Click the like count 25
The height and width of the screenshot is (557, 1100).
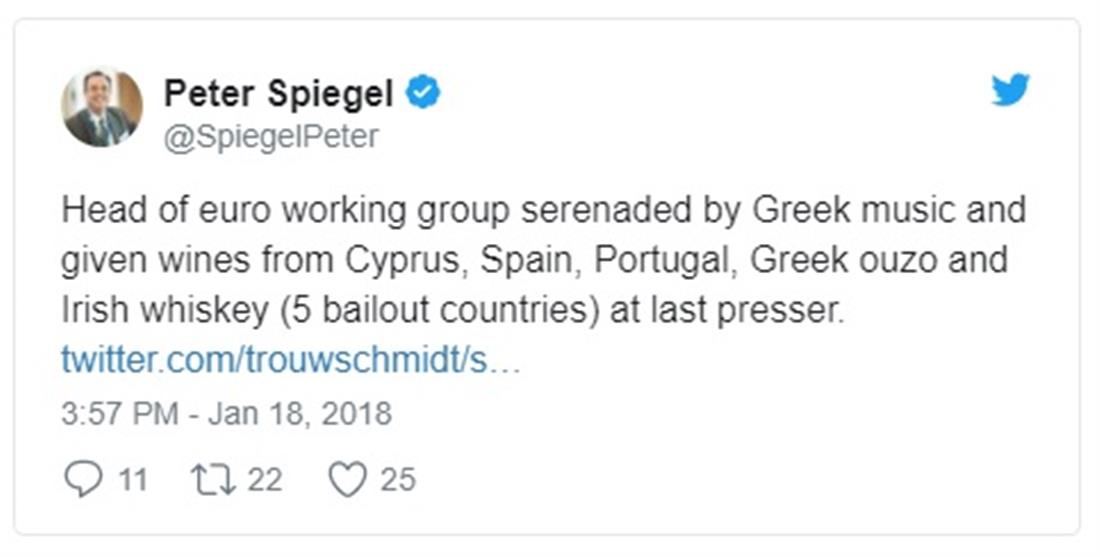click(397, 480)
